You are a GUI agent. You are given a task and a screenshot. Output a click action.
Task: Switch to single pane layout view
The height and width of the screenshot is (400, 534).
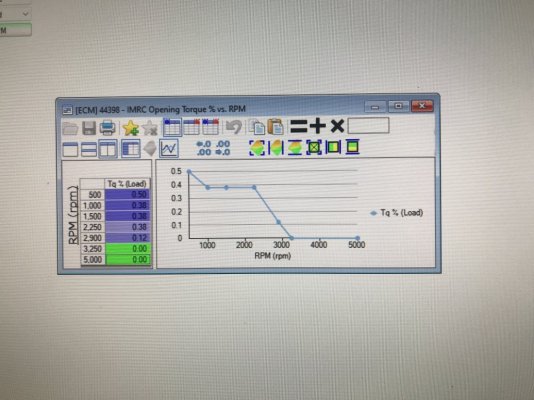[70, 150]
